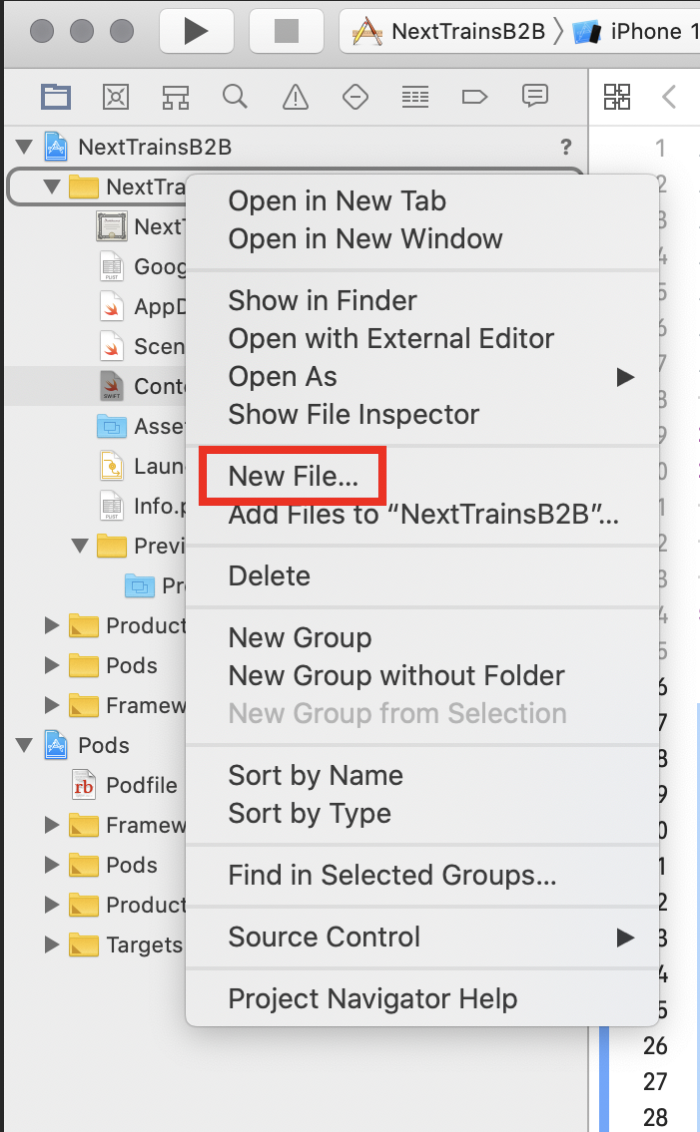Collapse the NextTrainsB2B yellow group folder
This screenshot has height=1132, width=700.
tap(52, 187)
